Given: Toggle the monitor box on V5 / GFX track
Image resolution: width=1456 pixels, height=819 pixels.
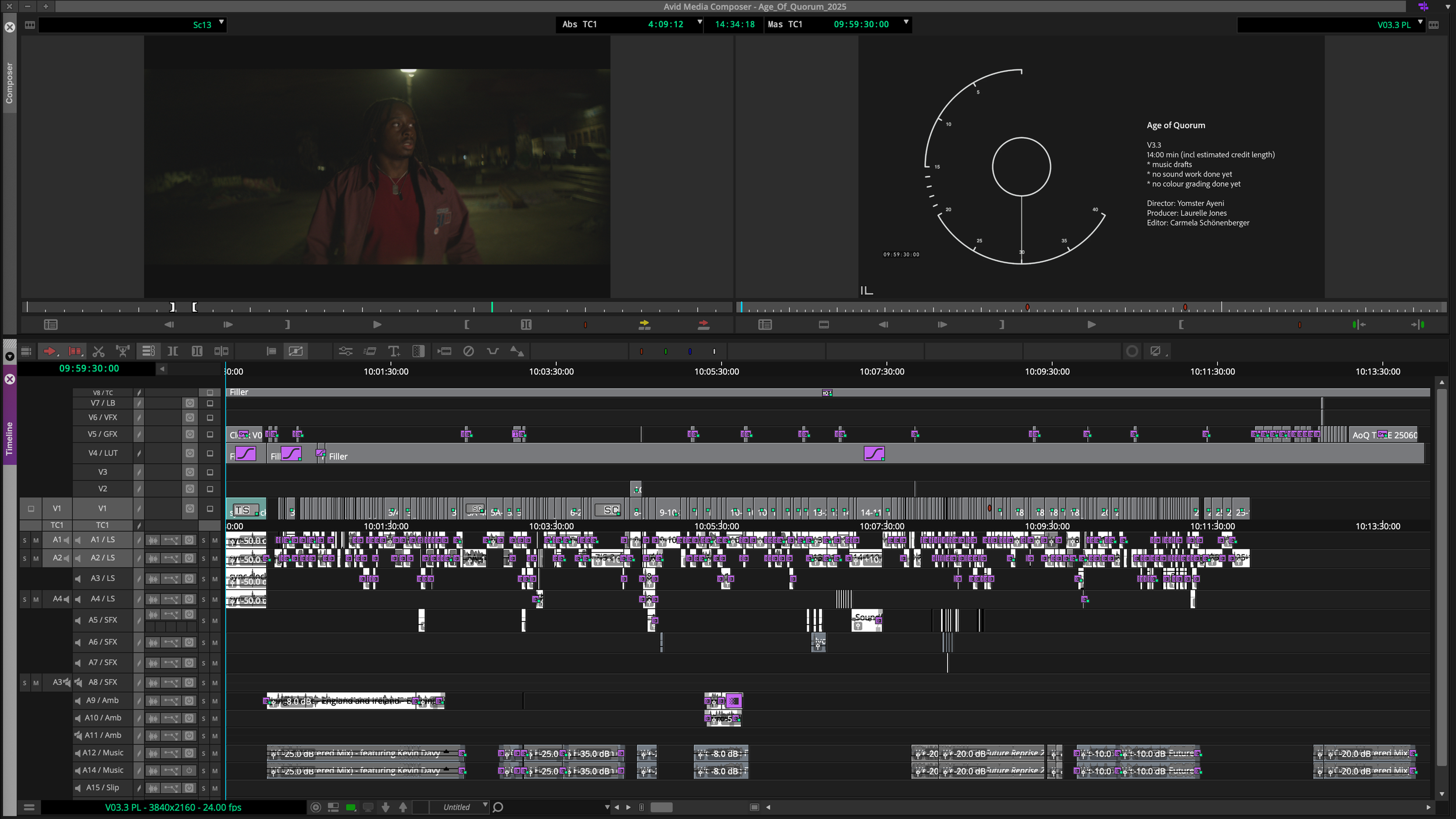Looking at the screenshot, I should (210, 435).
